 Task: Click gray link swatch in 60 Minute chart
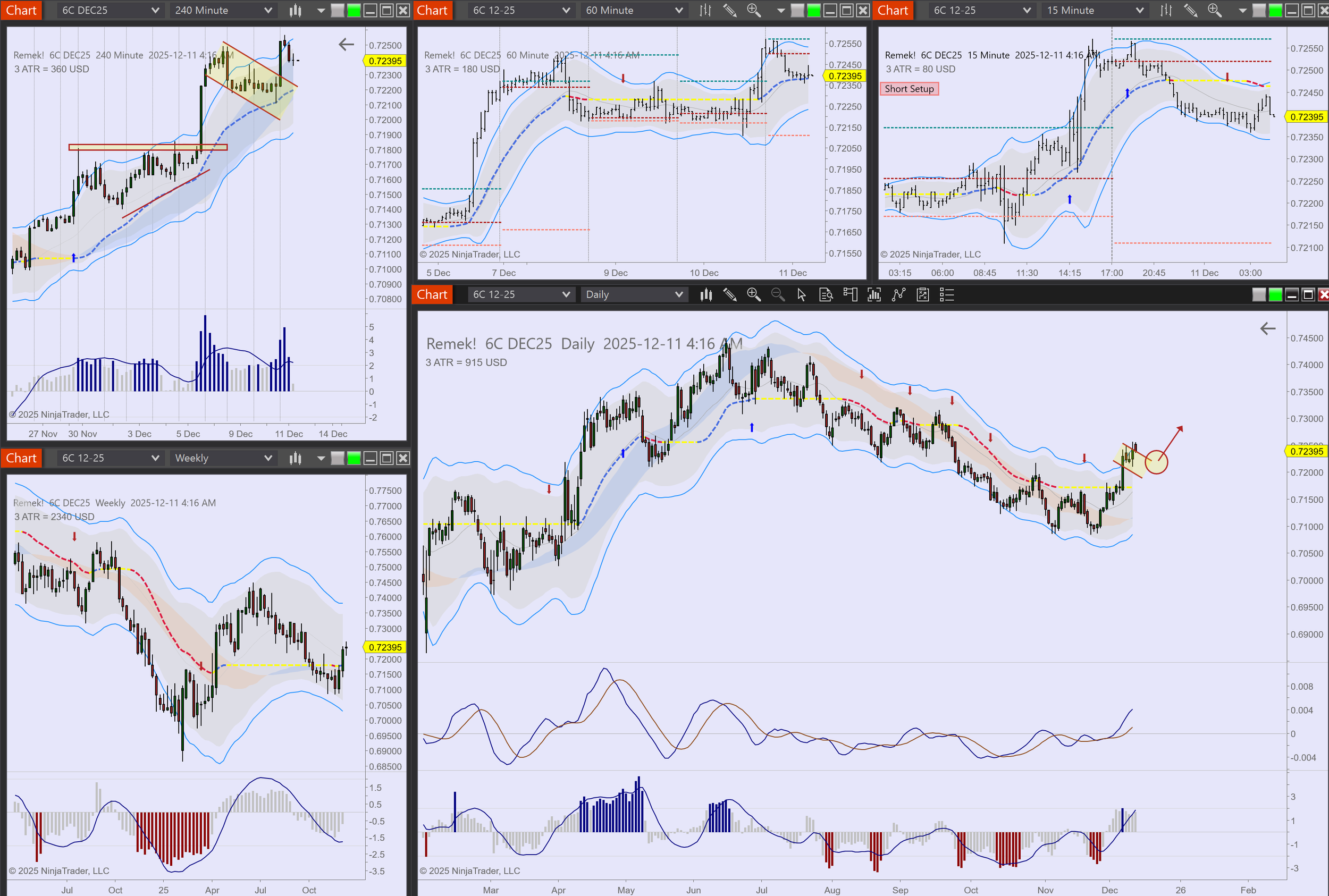click(x=797, y=10)
